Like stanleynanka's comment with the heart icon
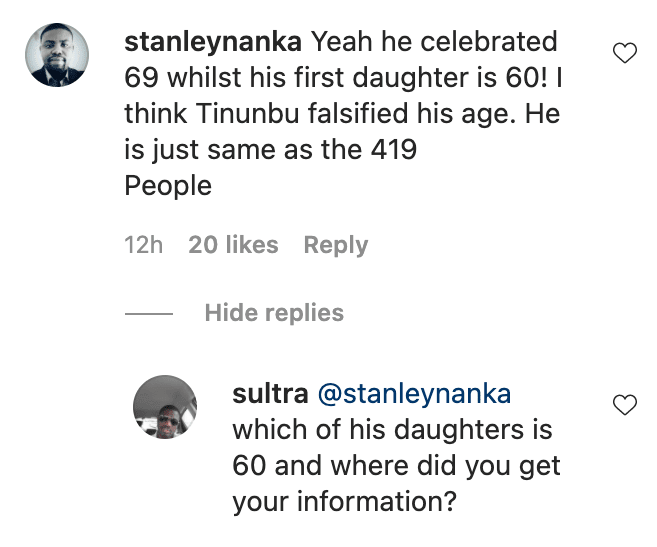This screenshot has height=547, width=657. 624,54
